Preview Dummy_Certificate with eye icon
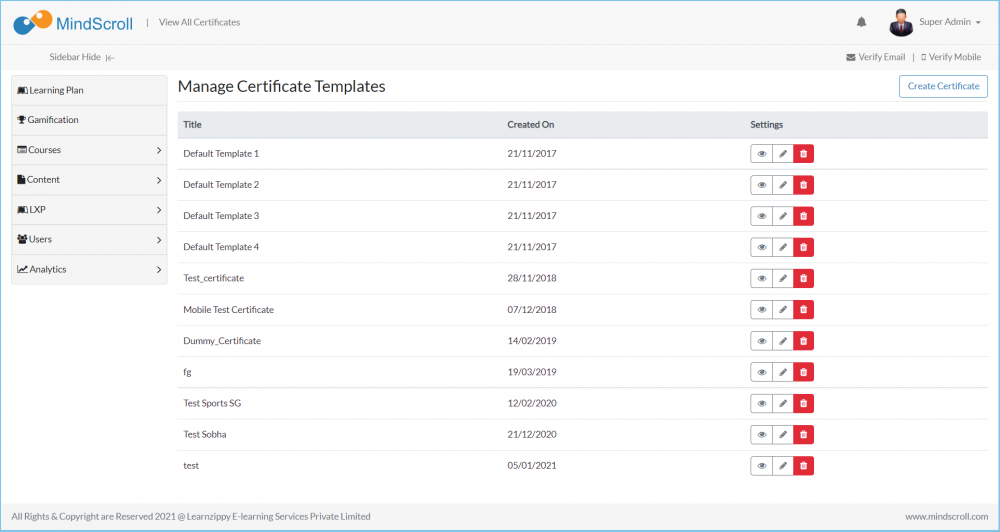The height and width of the screenshot is (532, 1000). (761, 341)
